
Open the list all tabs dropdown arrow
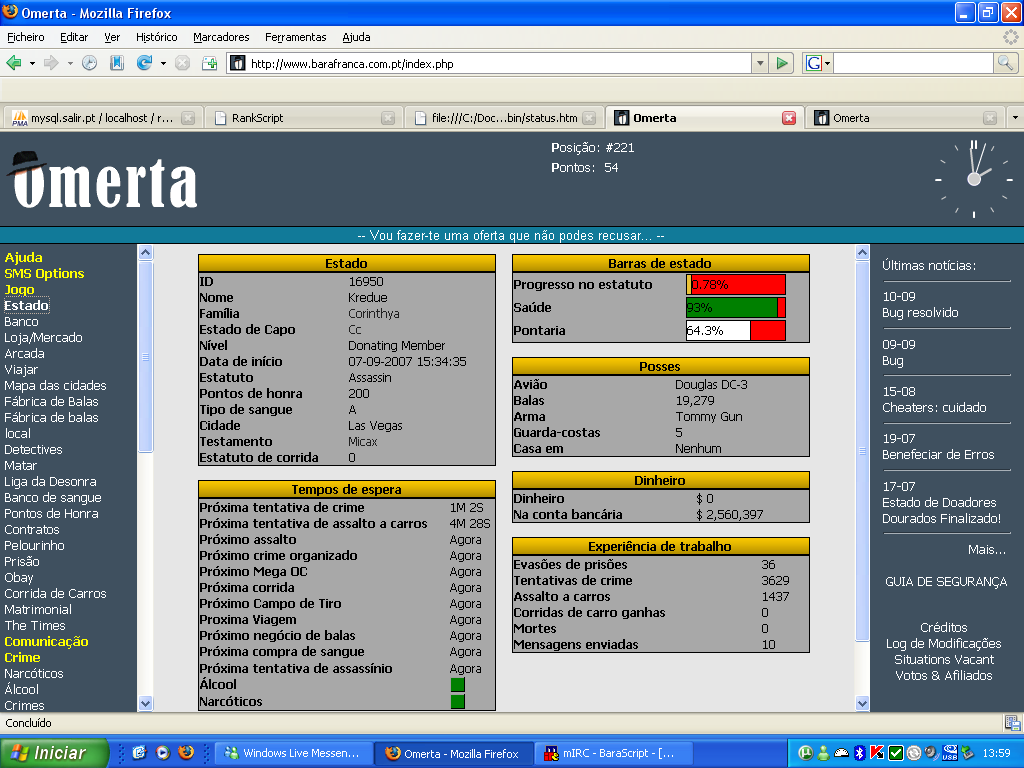coord(1015,117)
